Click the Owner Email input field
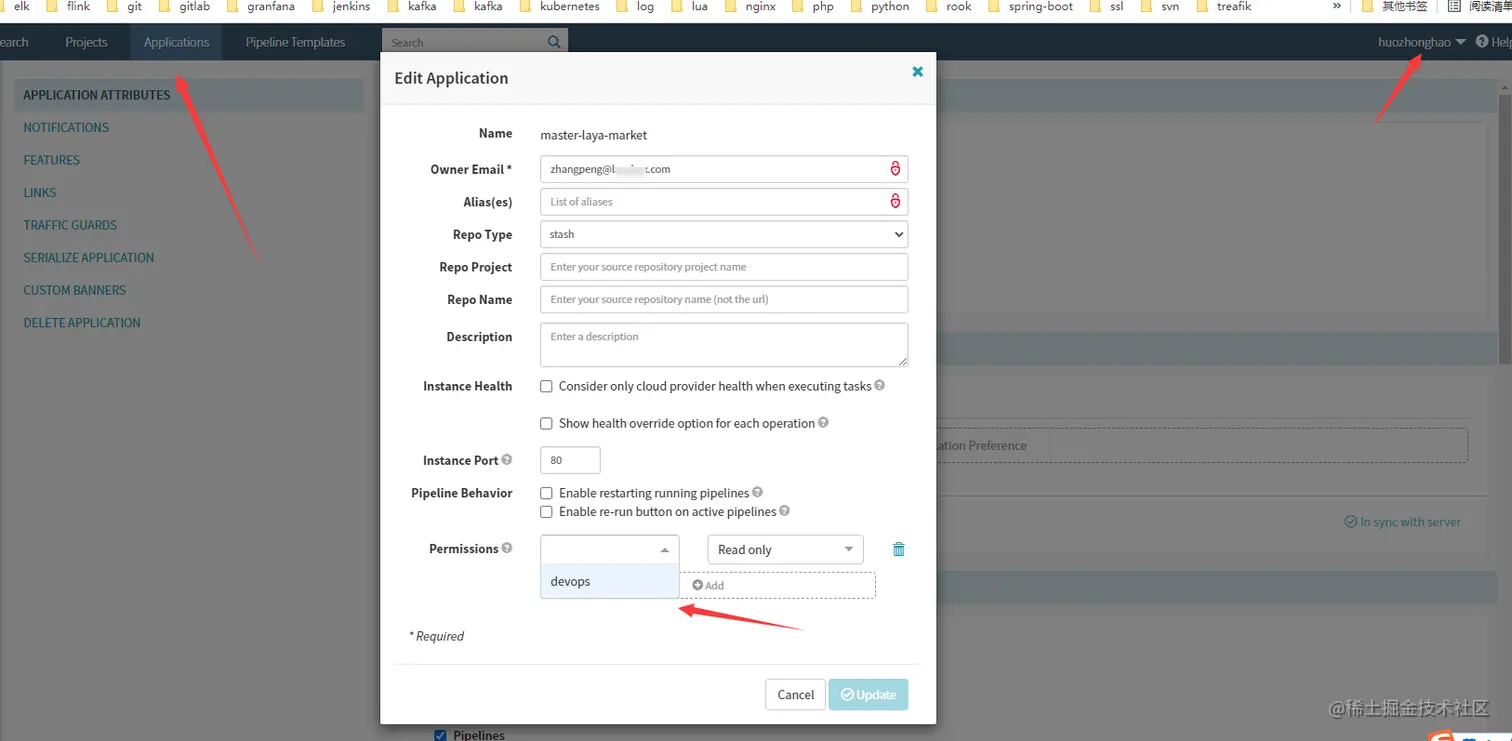This screenshot has width=1512, height=741. pos(724,169)
